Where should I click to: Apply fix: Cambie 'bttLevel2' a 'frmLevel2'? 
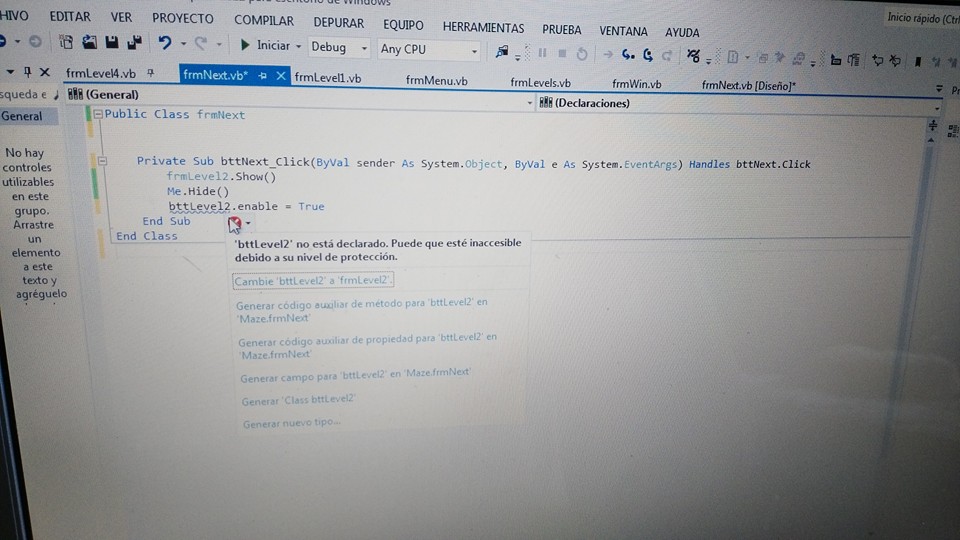(x=313, y=281)
